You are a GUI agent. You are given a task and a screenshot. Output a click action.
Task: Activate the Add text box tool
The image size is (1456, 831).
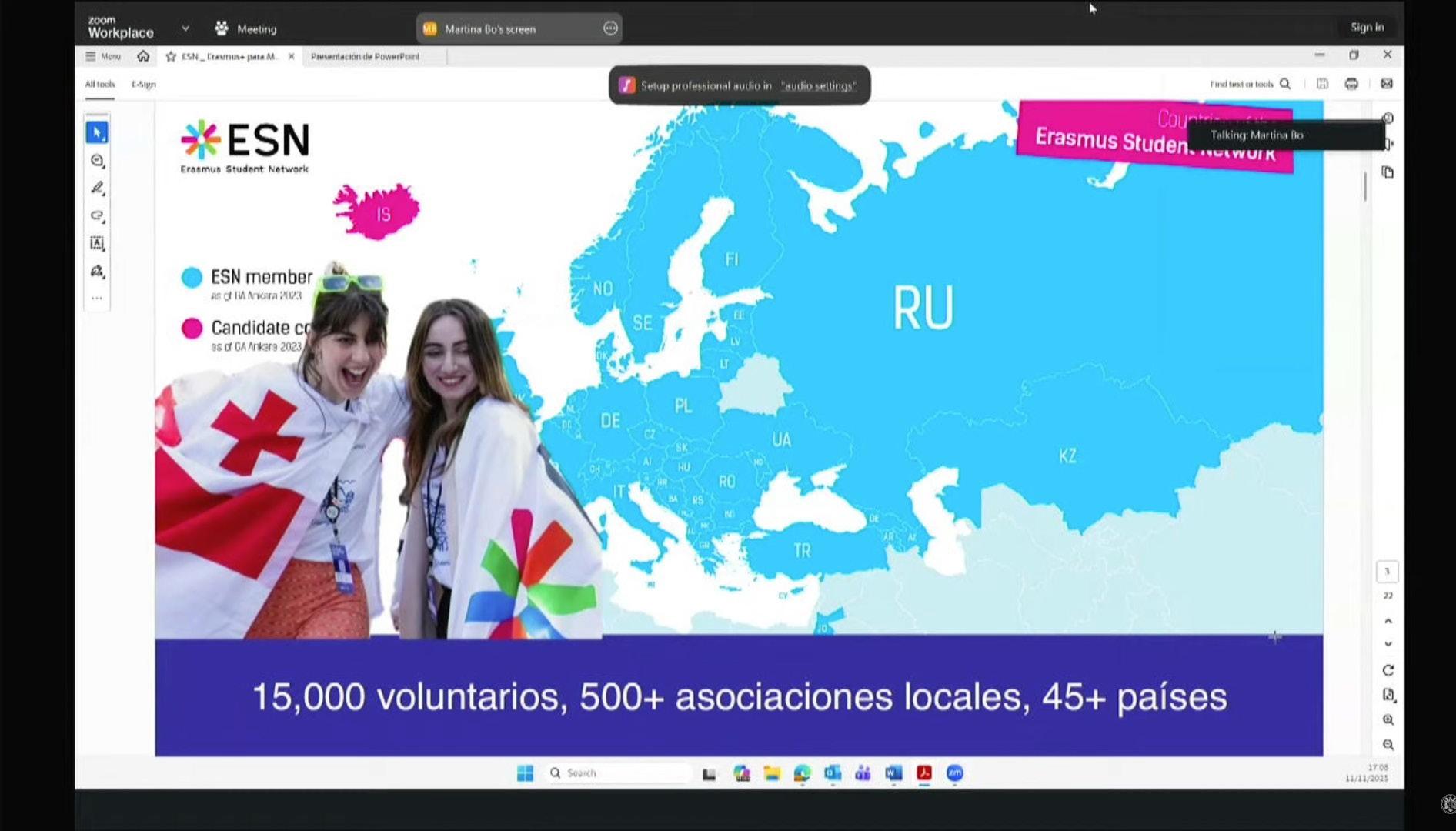tap(97, 243)
